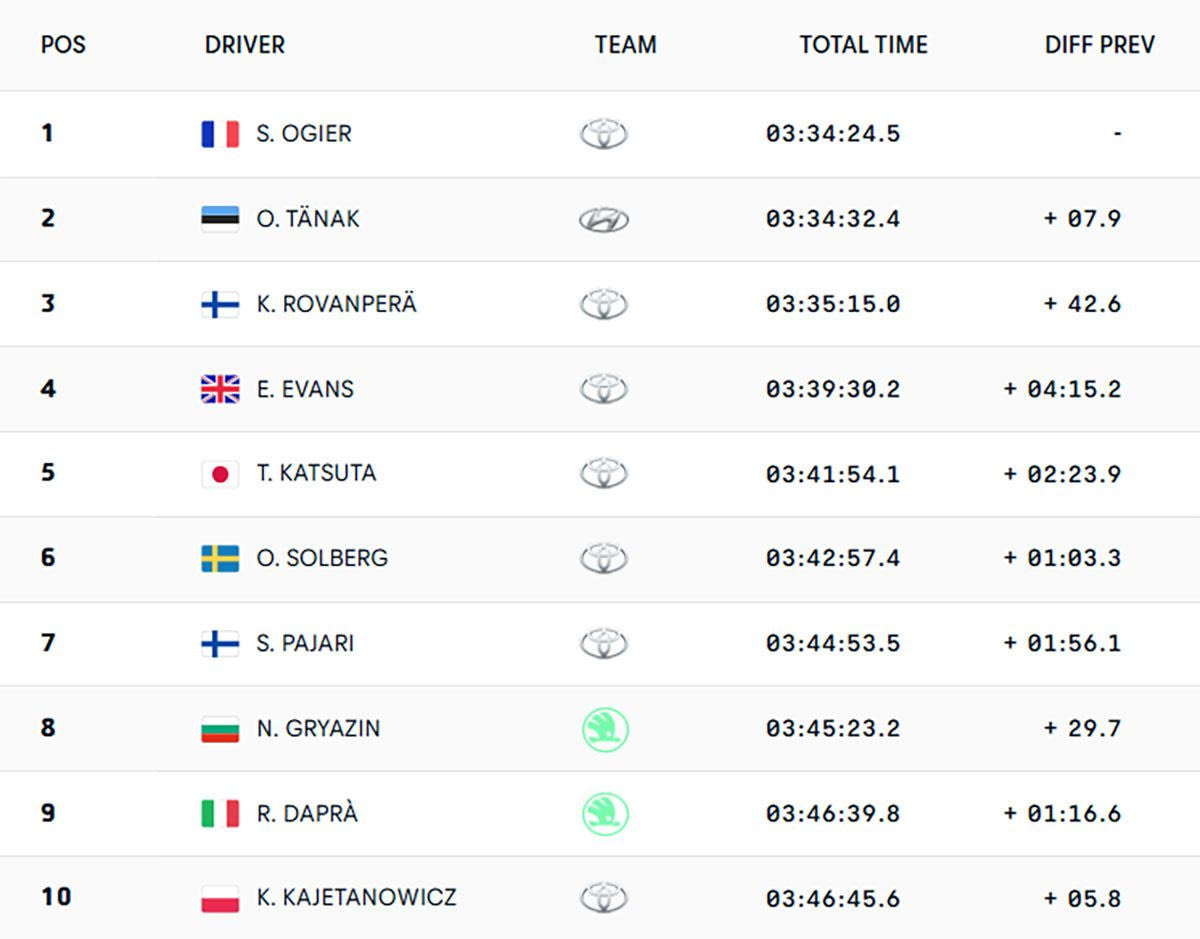Screen dimensions: 1200x939
Task: Click the Japanese flag beside T. Katsuta
Action: [220, 474]
